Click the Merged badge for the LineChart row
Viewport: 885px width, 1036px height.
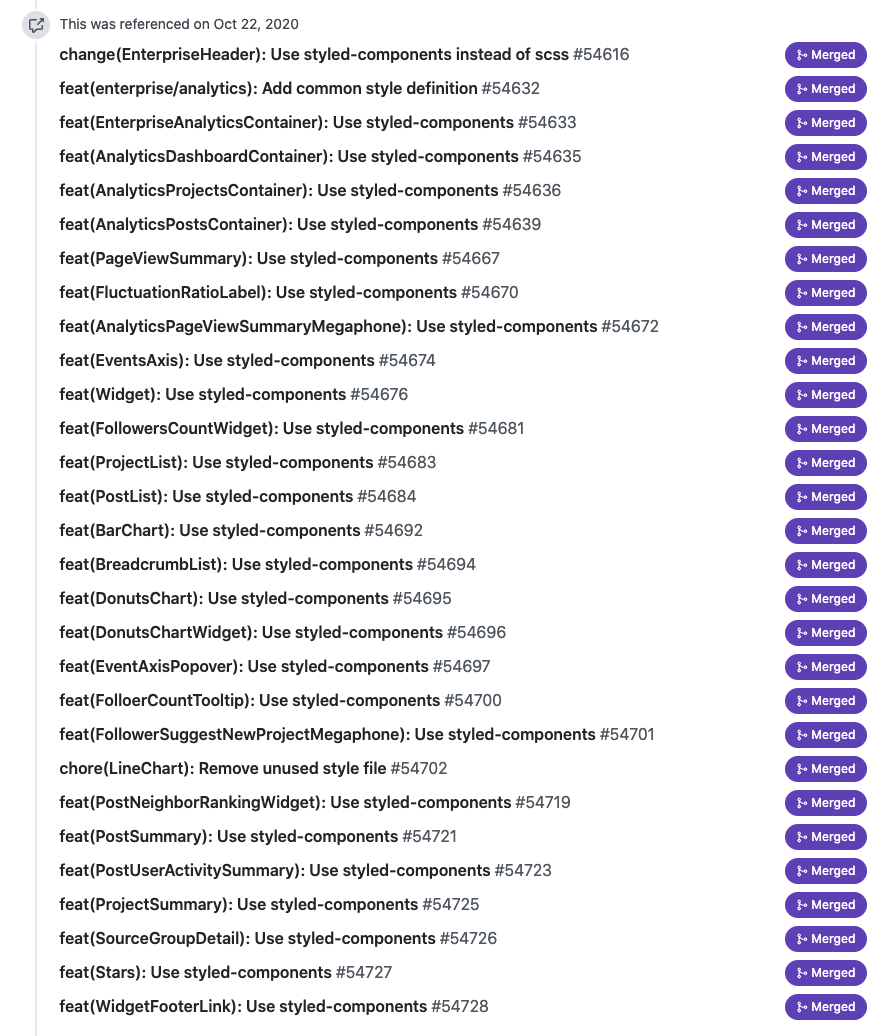point(825,769)
